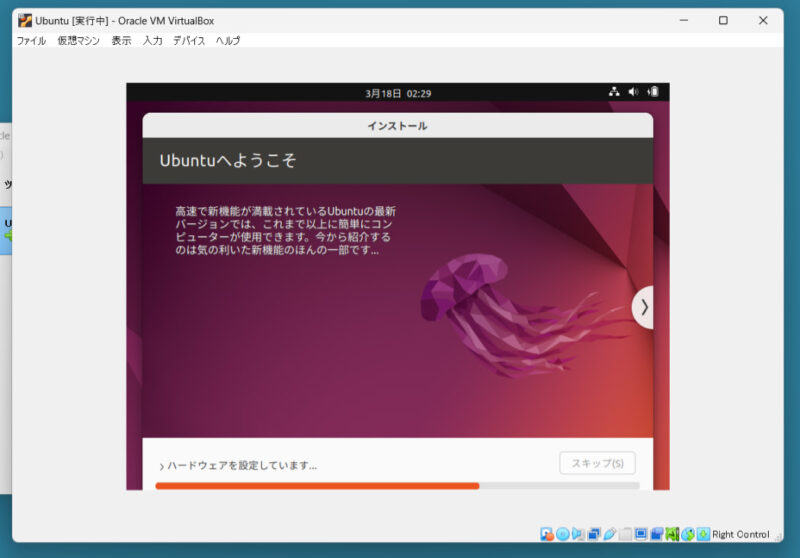The width and height of the screenshot is (800, 558).
Task: Click the Ubuntuへようこそ heading
Action: [228, 161]
